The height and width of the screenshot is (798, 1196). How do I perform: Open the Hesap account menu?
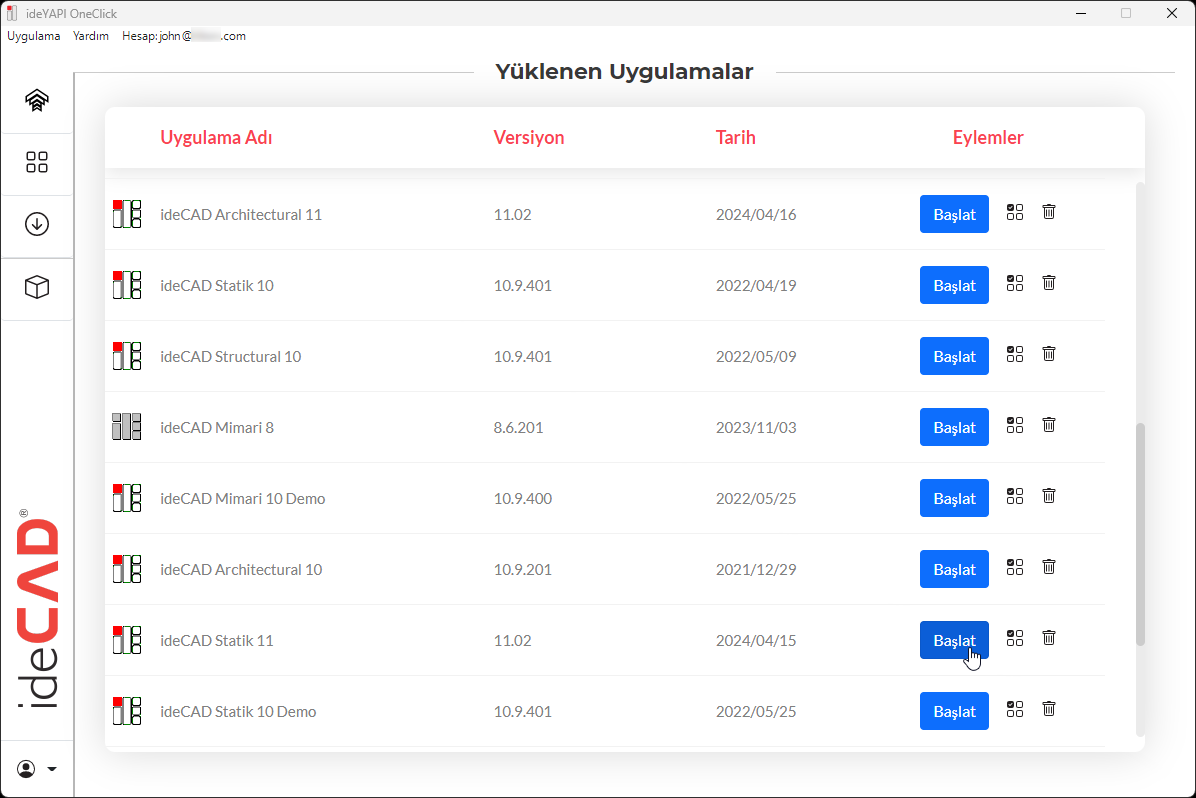tap(184, 36)
